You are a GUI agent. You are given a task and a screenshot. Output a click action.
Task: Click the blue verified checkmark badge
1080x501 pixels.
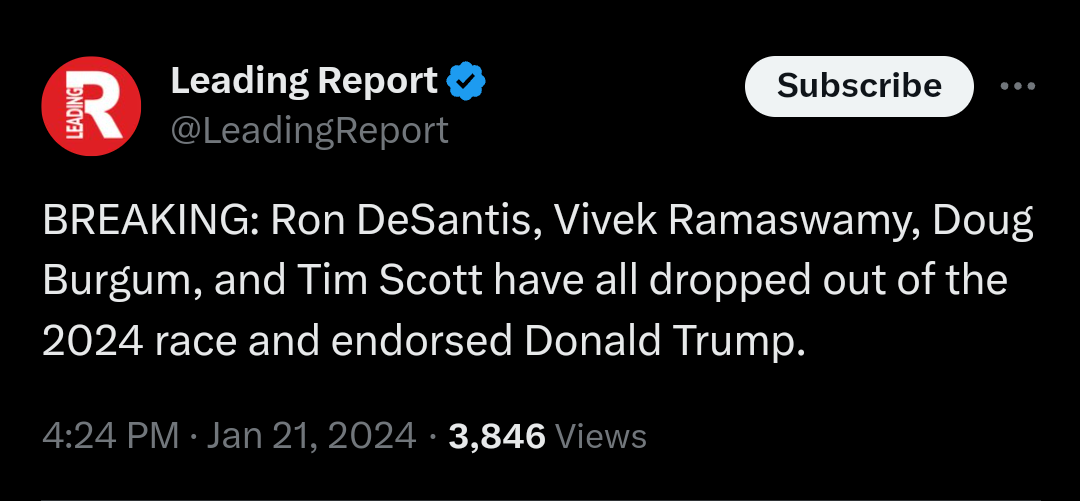pos(465,82)
